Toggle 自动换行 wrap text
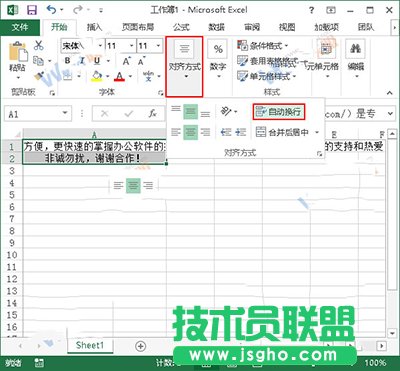Image resolution: width=400 pixels, height=371 pixels. pyautogui.click(x=279, y=112)
